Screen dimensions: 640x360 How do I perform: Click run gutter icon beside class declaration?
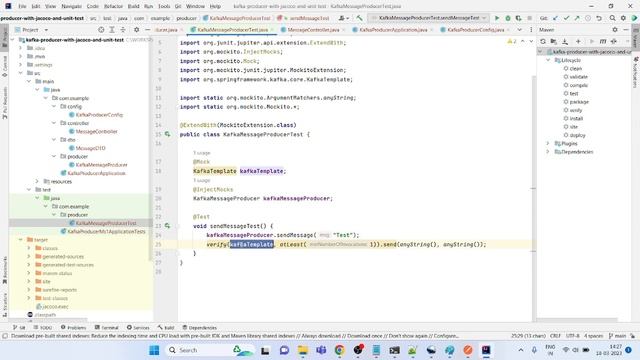(167, 134)
